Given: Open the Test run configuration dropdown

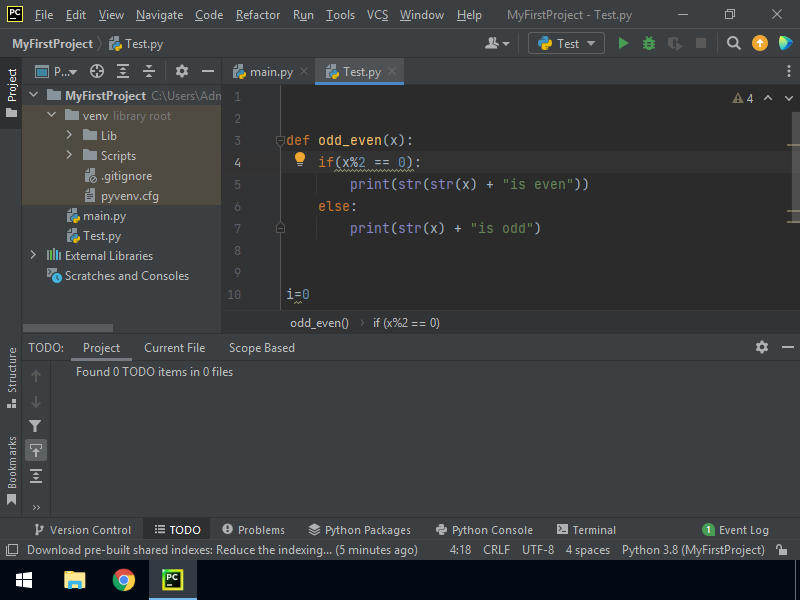Looking at the screenshot, I should pyautogui.click(x=566, y=43).
